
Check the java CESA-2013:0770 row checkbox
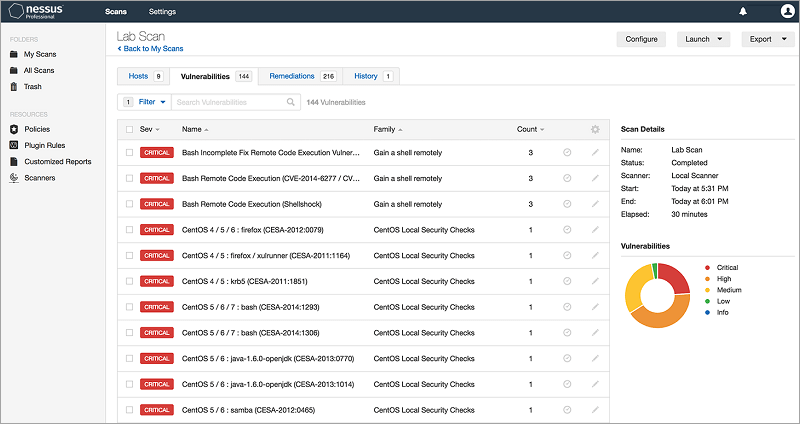point(130,358)
